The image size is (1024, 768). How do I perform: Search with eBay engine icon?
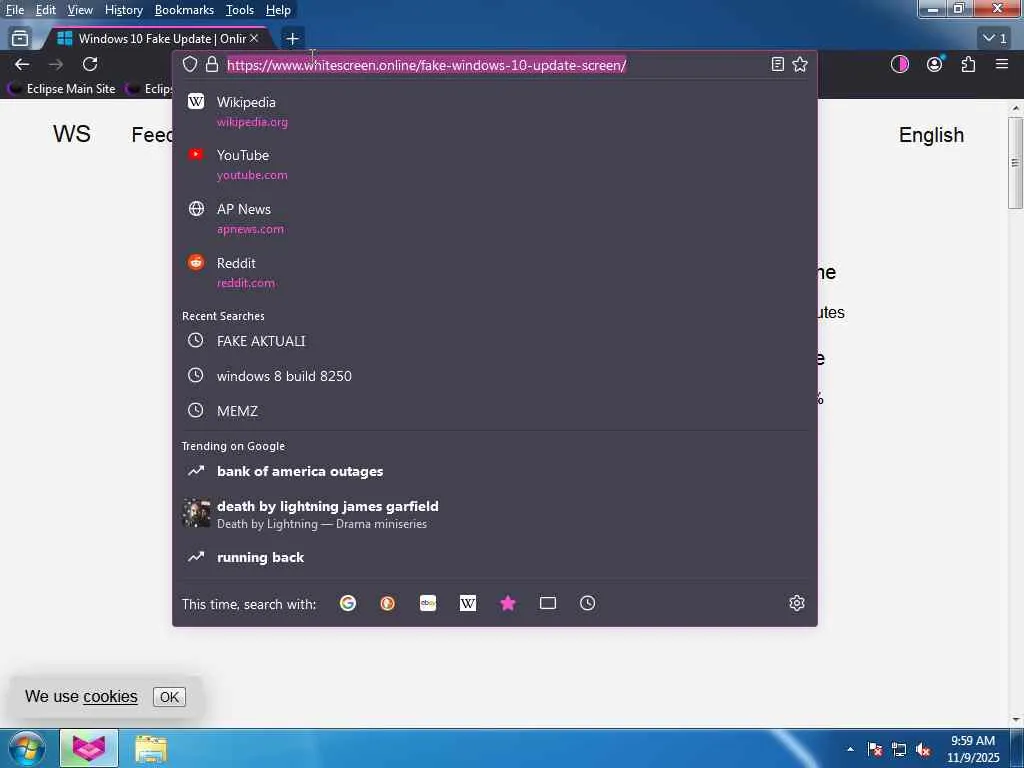(x=428, y=603)
